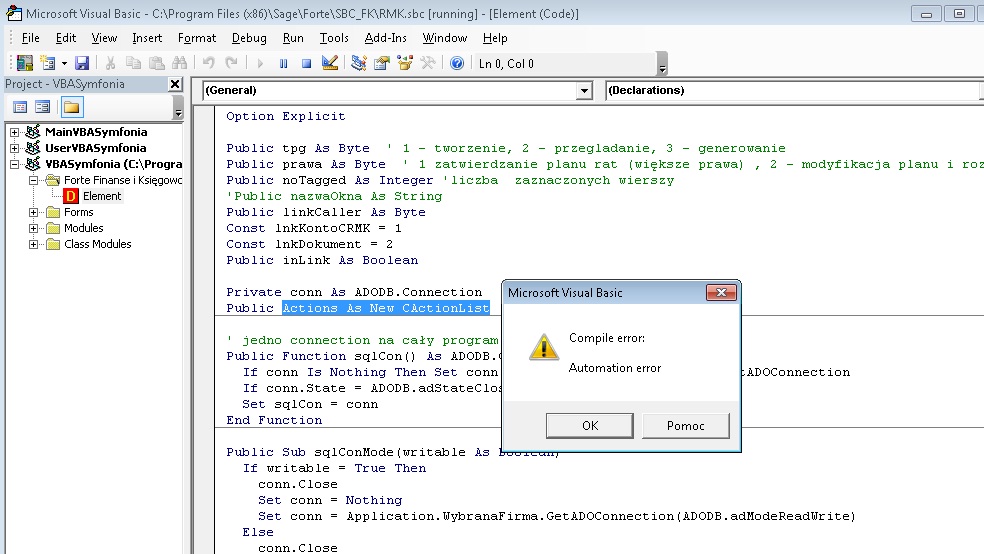The height and width of the screenshot is (554, 984).
Task: Select the MainVBASymfonia project
Action: [96, 132]
